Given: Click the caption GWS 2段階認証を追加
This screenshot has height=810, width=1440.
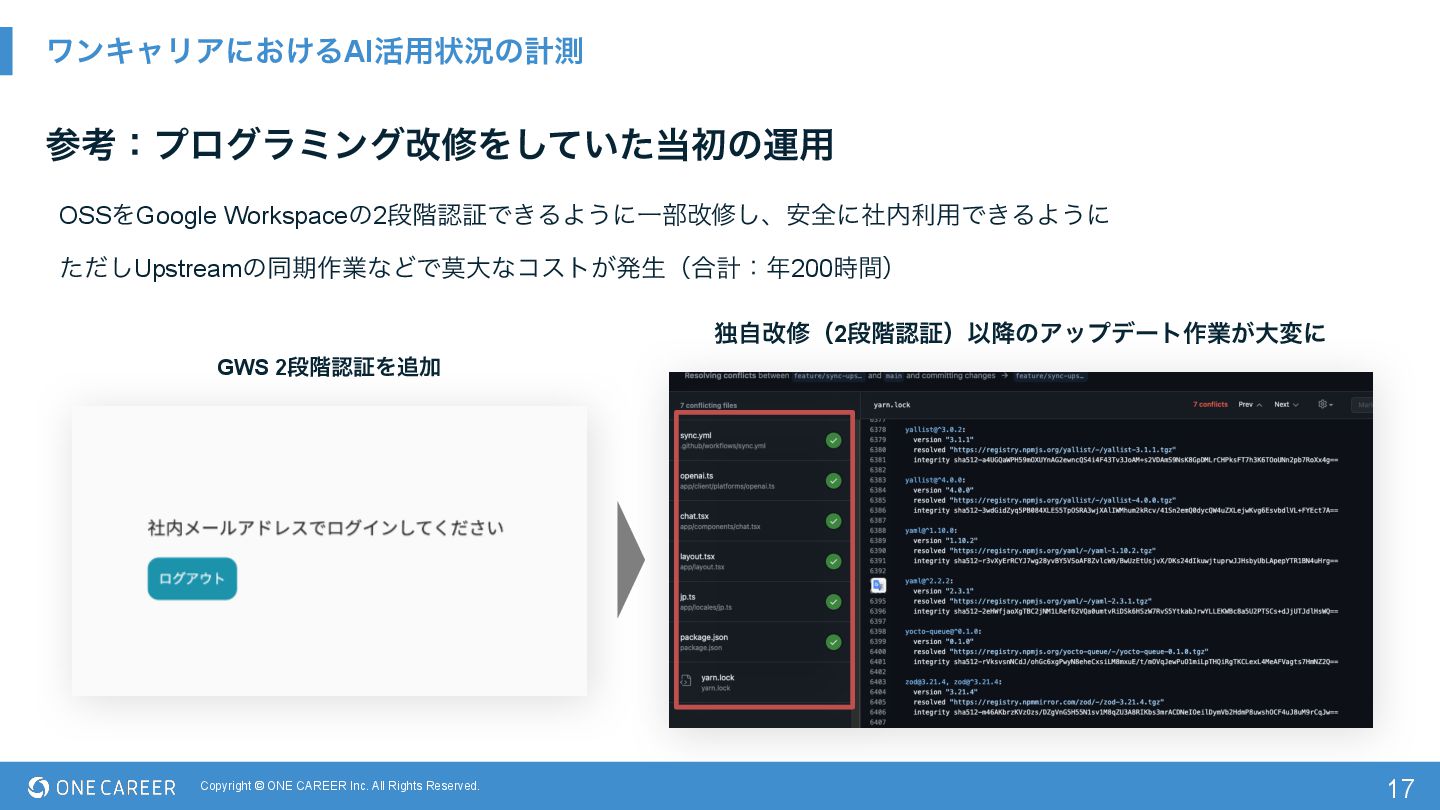Looking at the screenshot, I should pos(329,367).
